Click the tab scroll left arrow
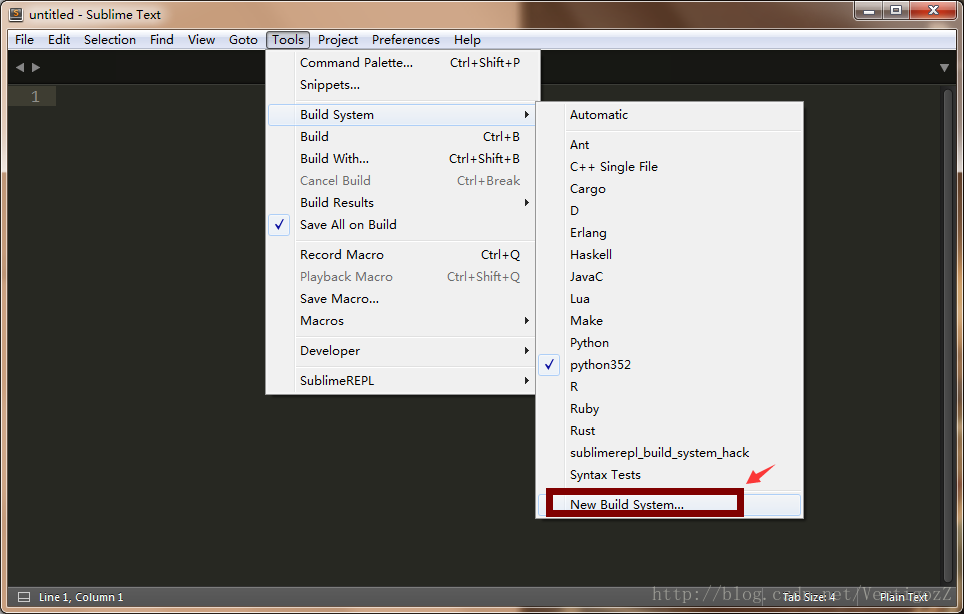Image resolution: width=964 pixels, height=614 pixels. point(20,67)
